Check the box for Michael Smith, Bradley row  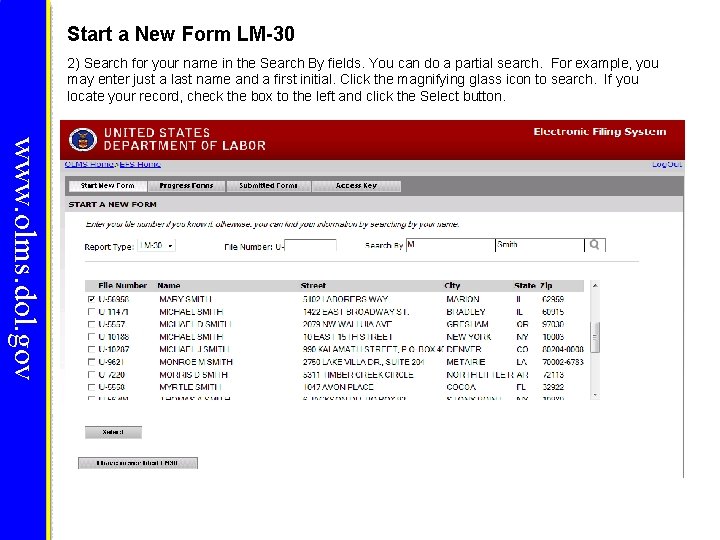91,312
